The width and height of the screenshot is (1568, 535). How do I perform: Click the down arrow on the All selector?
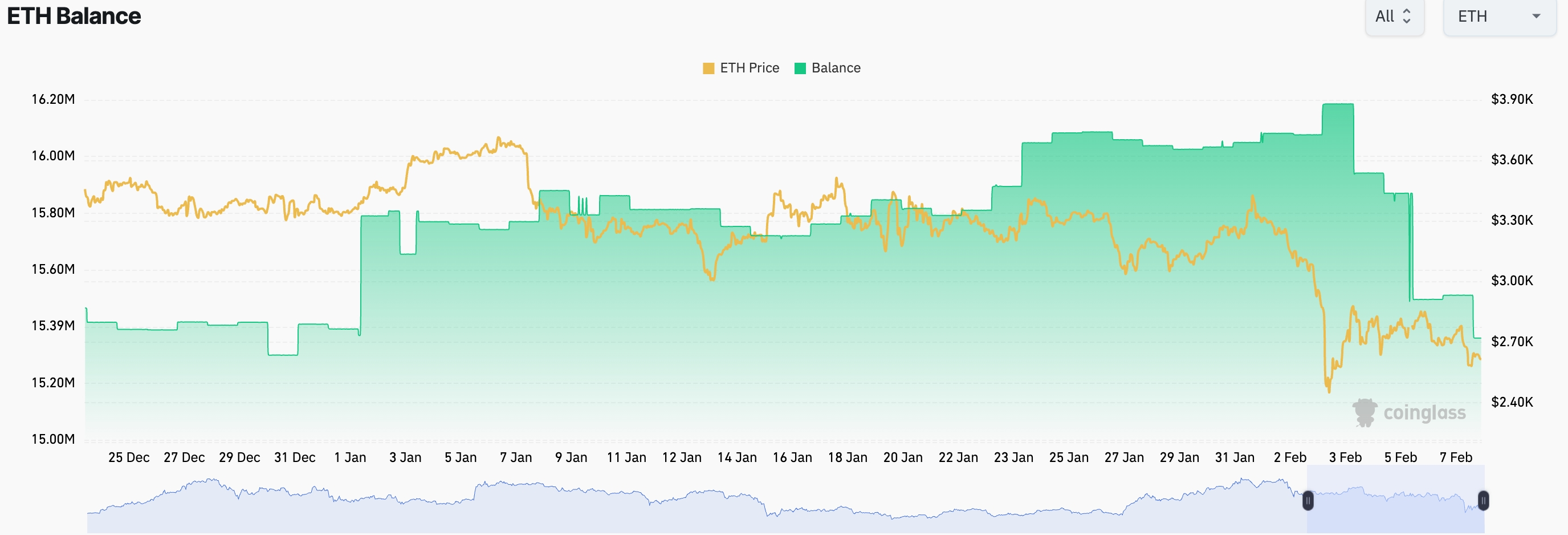click(x=1408, y=22)
